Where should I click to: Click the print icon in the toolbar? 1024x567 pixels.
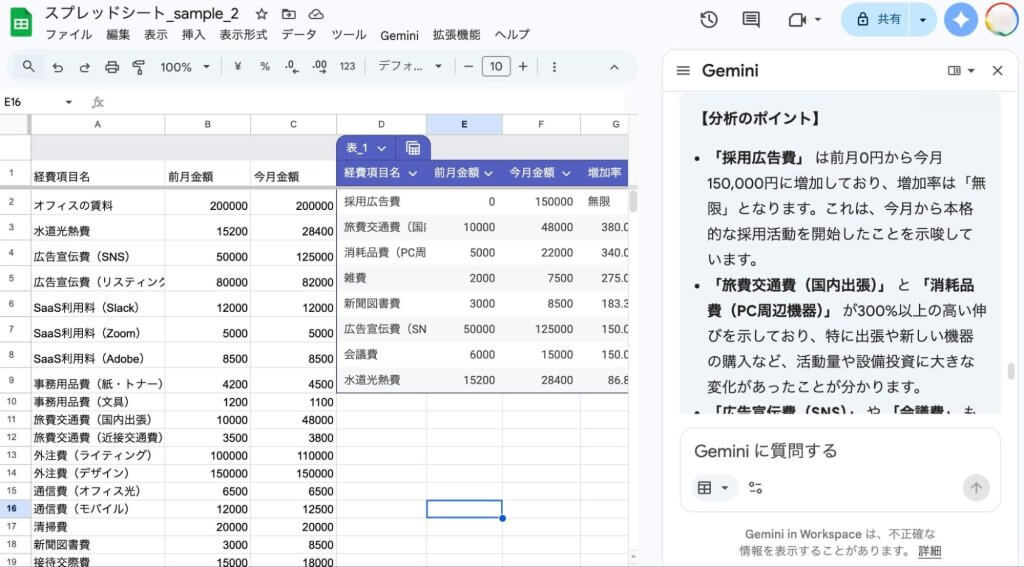coord(112,67)
